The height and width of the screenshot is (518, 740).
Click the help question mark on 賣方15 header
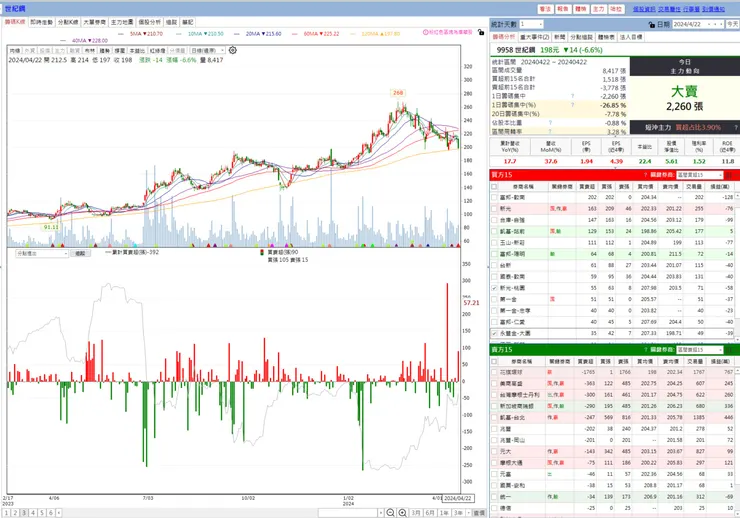(x=645, y=350)
